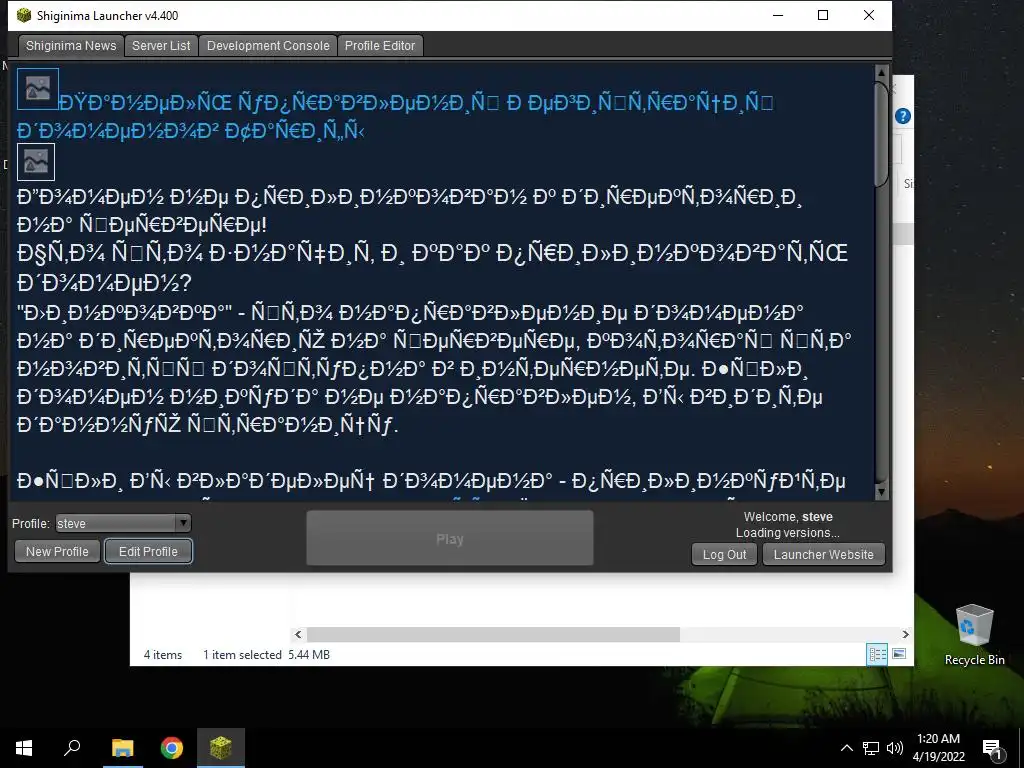
Task: Click the news panel vertical scrollbar thumb
Action: tap(882, 134)
